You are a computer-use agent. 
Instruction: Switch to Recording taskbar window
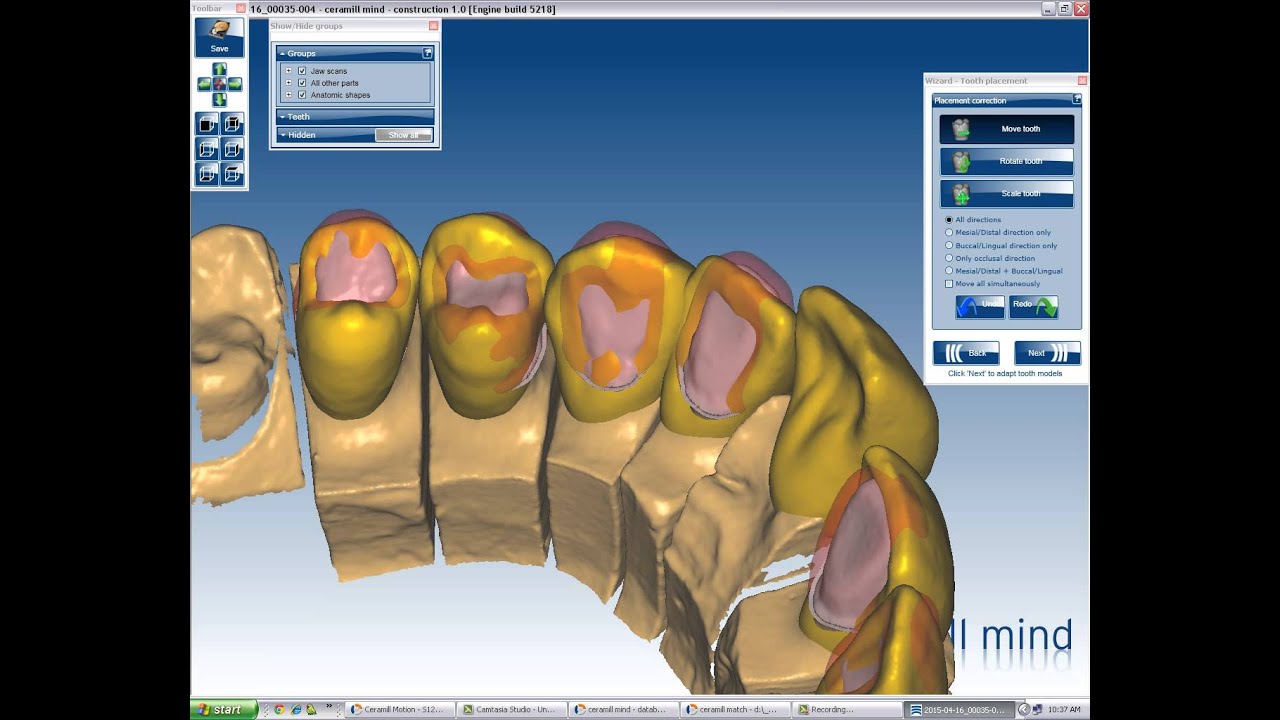tap(846, 709)
